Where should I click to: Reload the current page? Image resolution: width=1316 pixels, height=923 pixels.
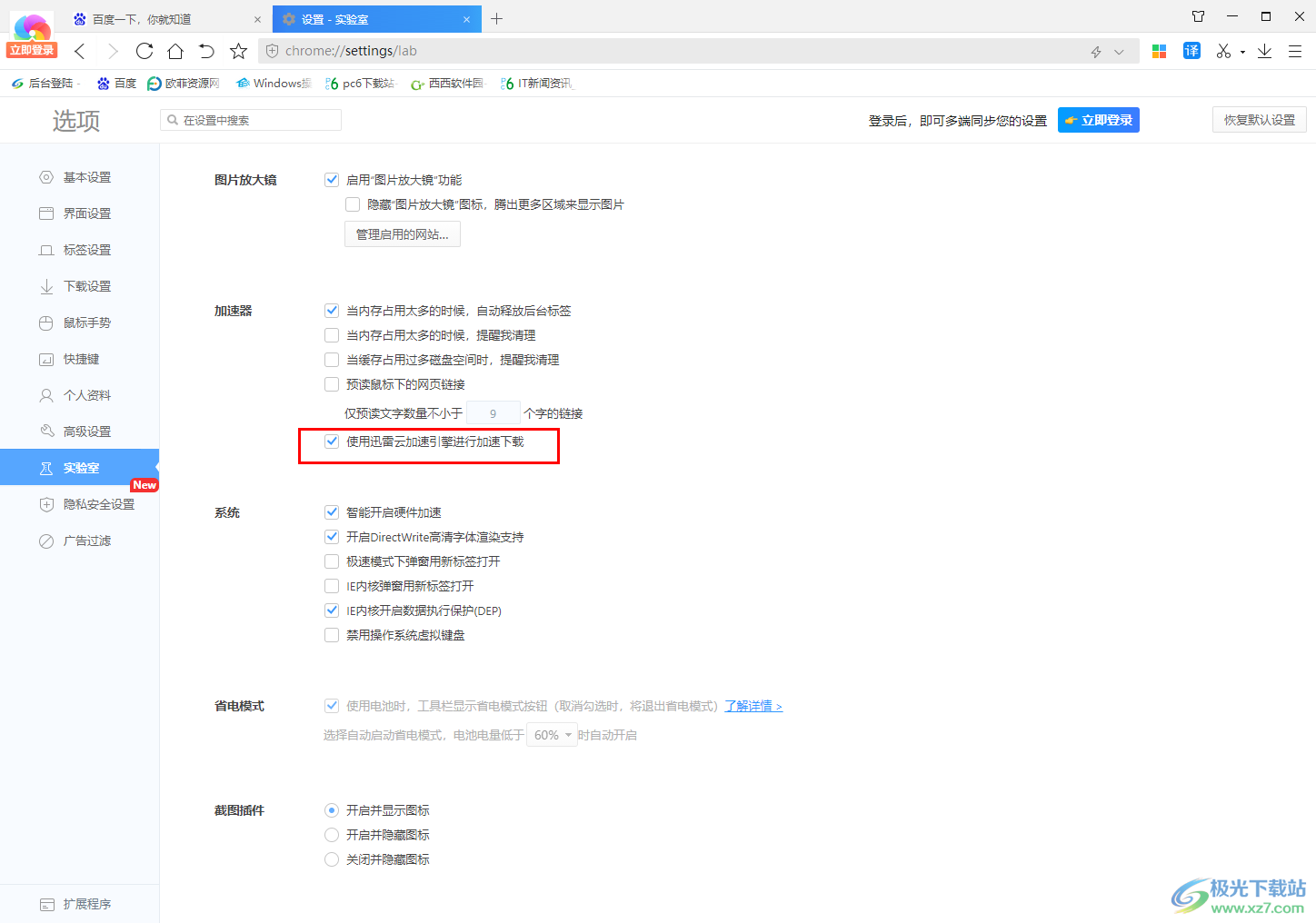145,51
